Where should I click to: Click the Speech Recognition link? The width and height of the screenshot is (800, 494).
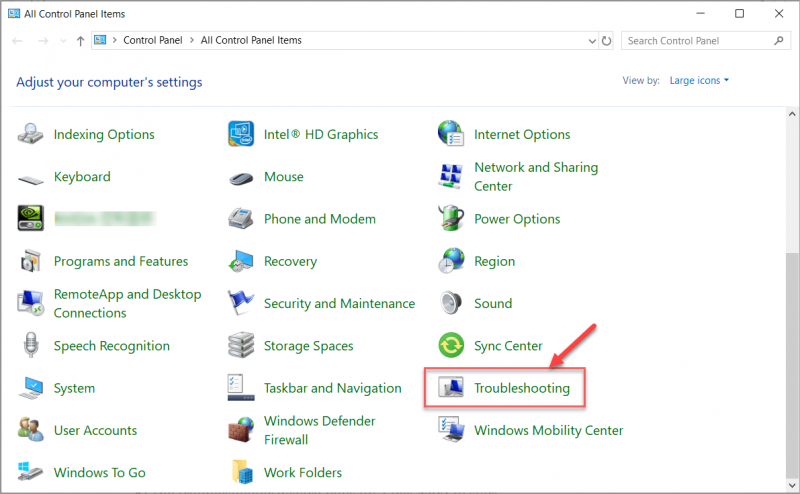tap(112, 346)
